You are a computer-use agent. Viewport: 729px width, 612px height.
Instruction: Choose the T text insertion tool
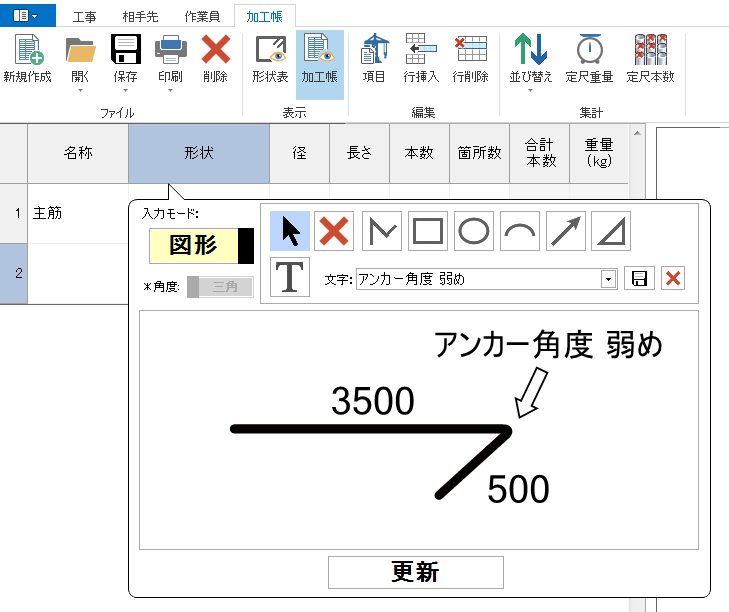tap(290, 277)
